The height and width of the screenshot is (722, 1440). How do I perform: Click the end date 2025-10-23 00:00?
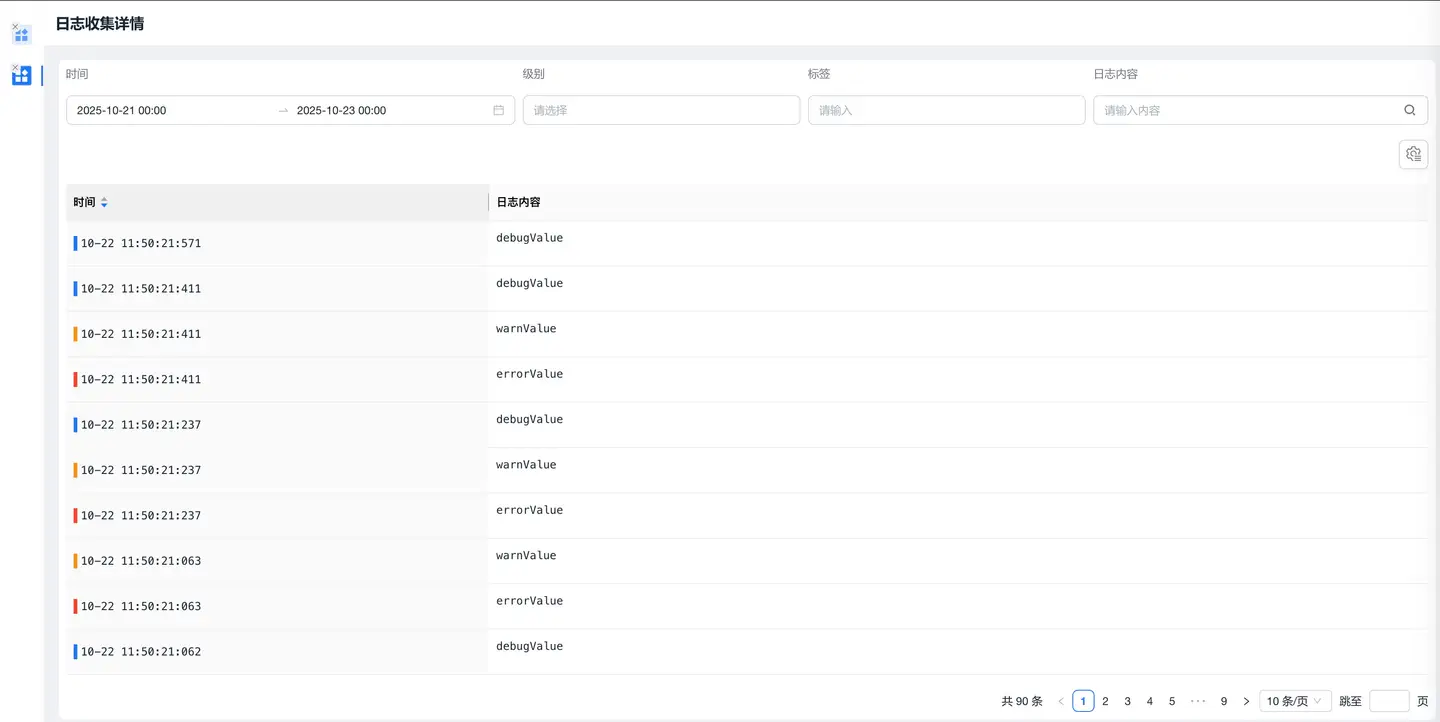coord(342,110)
